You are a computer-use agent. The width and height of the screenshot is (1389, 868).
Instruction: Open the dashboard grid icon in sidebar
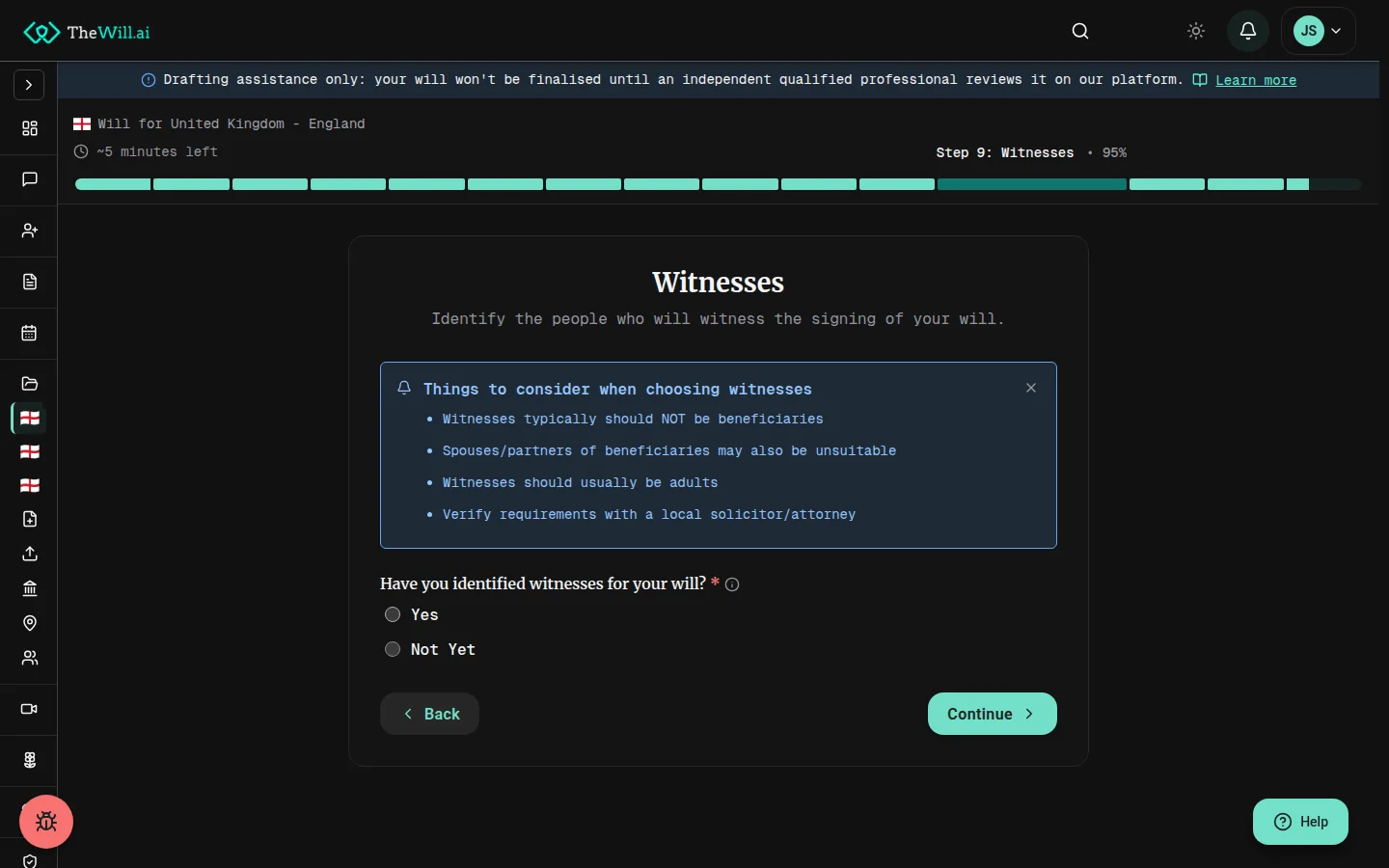30,128
